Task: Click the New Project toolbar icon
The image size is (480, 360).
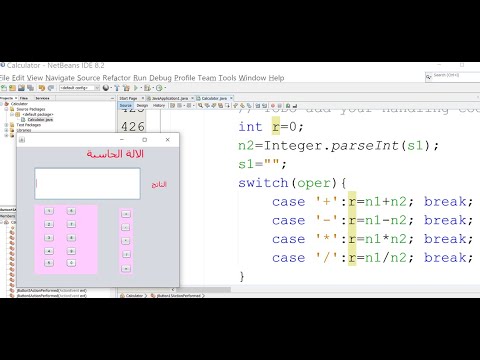Action: (x=12, y=88)
